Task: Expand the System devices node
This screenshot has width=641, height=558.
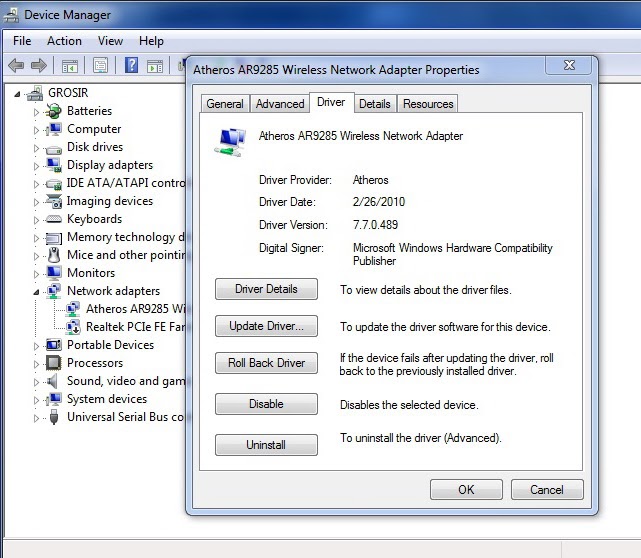Action: 36,400
